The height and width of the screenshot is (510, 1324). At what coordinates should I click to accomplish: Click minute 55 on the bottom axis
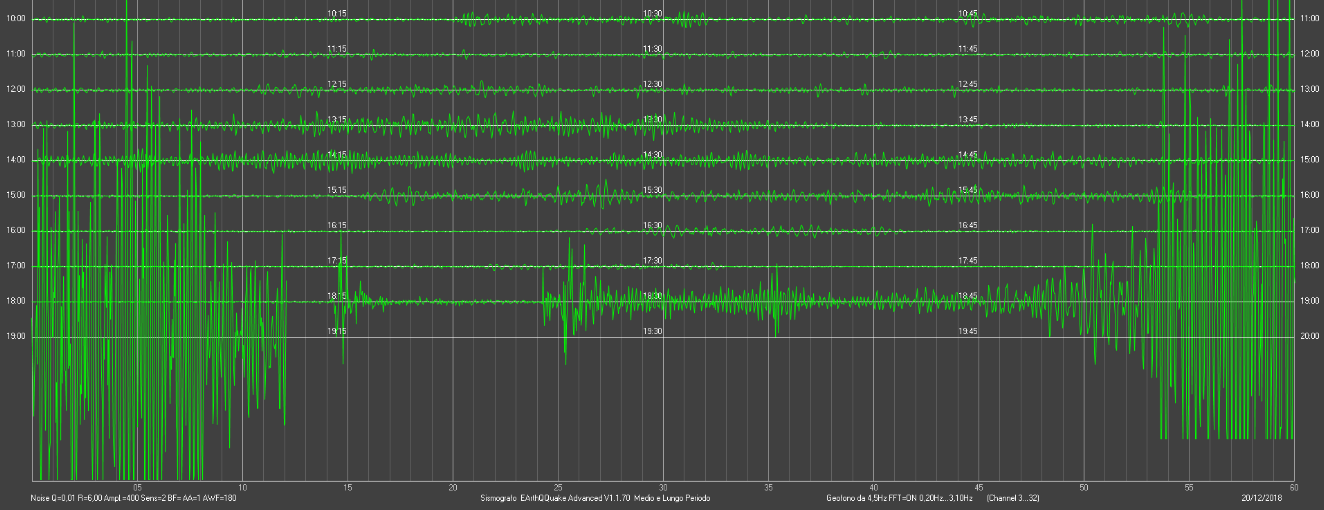point(1189,488)
